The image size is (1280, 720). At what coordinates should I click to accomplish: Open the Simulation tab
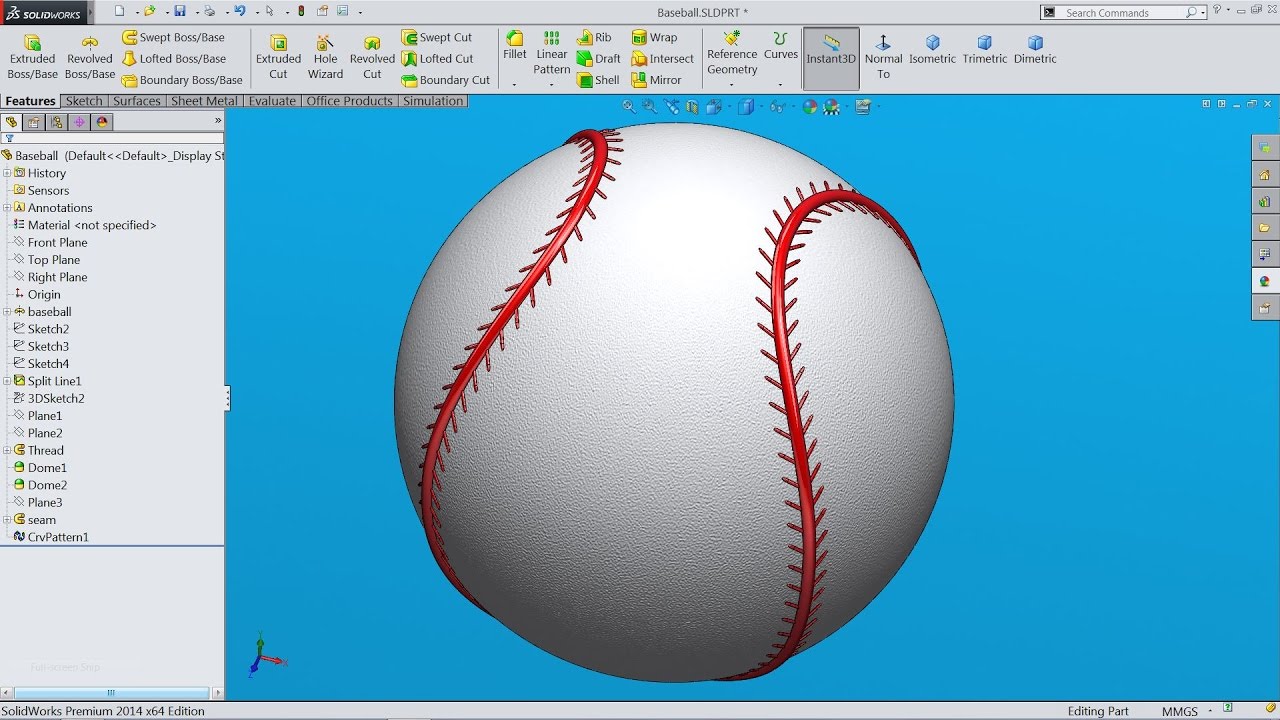pyautogui.click(x=433, y=101)
